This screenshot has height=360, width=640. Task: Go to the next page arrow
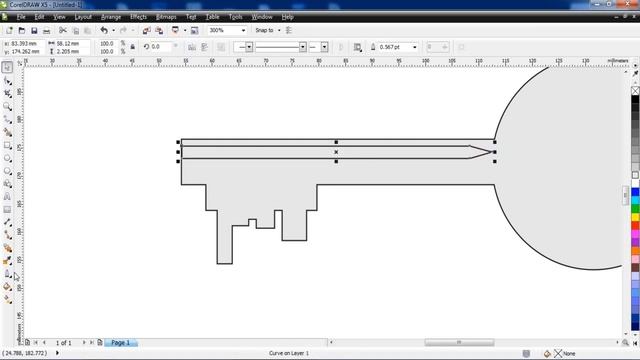coord(84,342)
